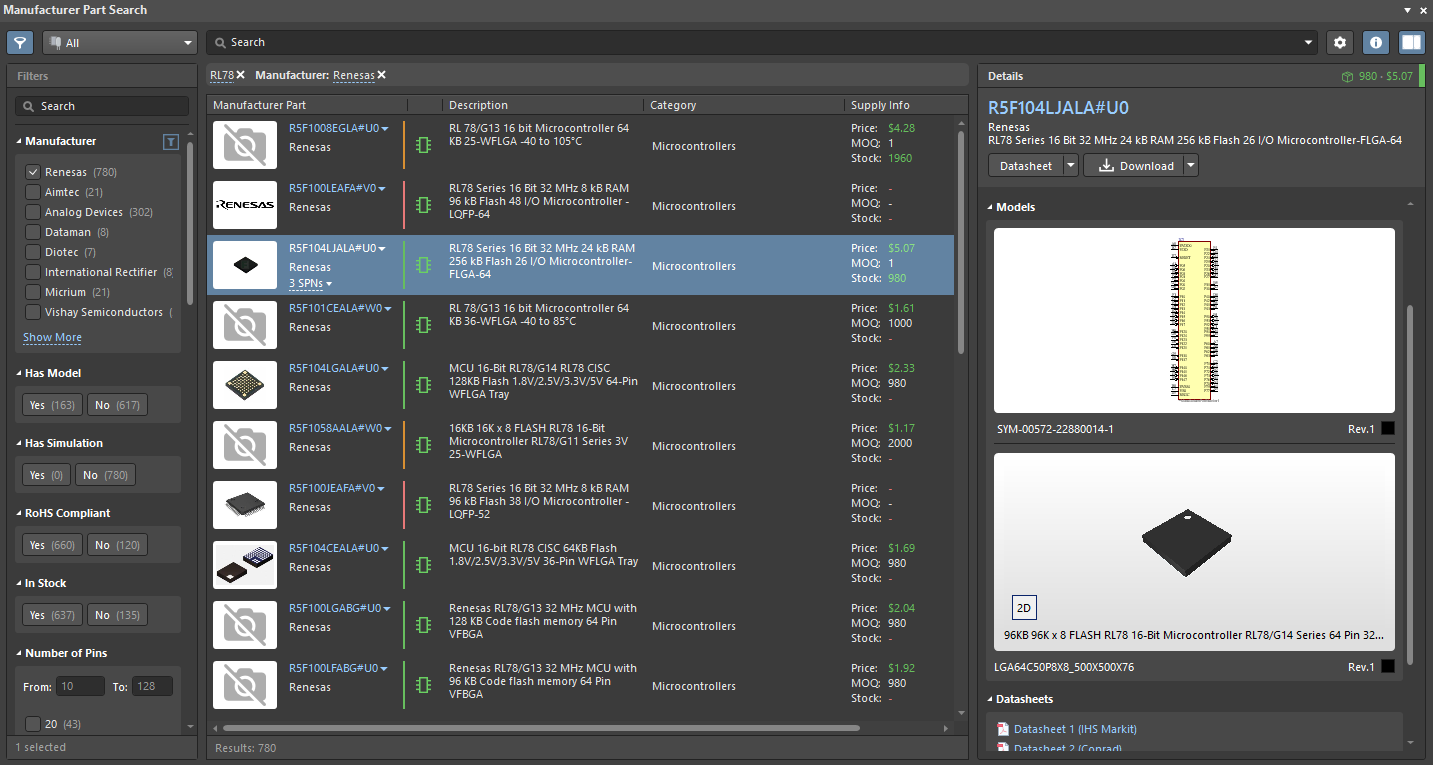This screenshot has height=765, width=1433.
Task: Click the main Search input field
Action: pyautogui.click(x=760, y=43)
